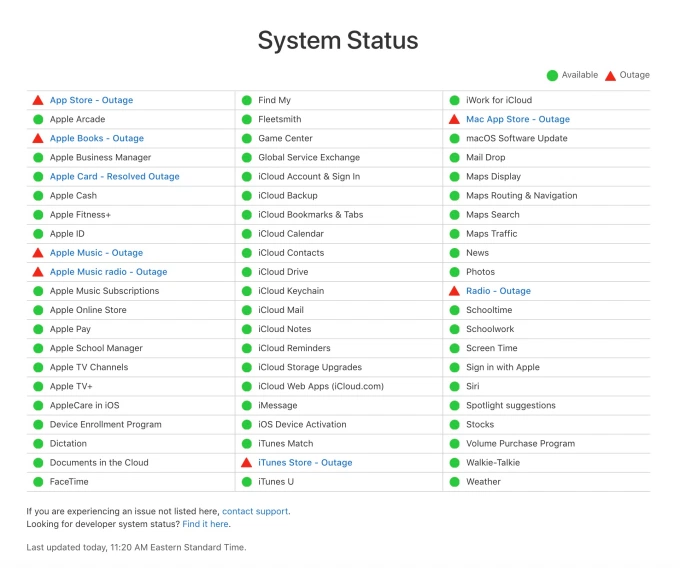The width and height of the screenshot is (680, 568).
Task: Click red outage triangle beside App Store
Action: coord(38,100)
